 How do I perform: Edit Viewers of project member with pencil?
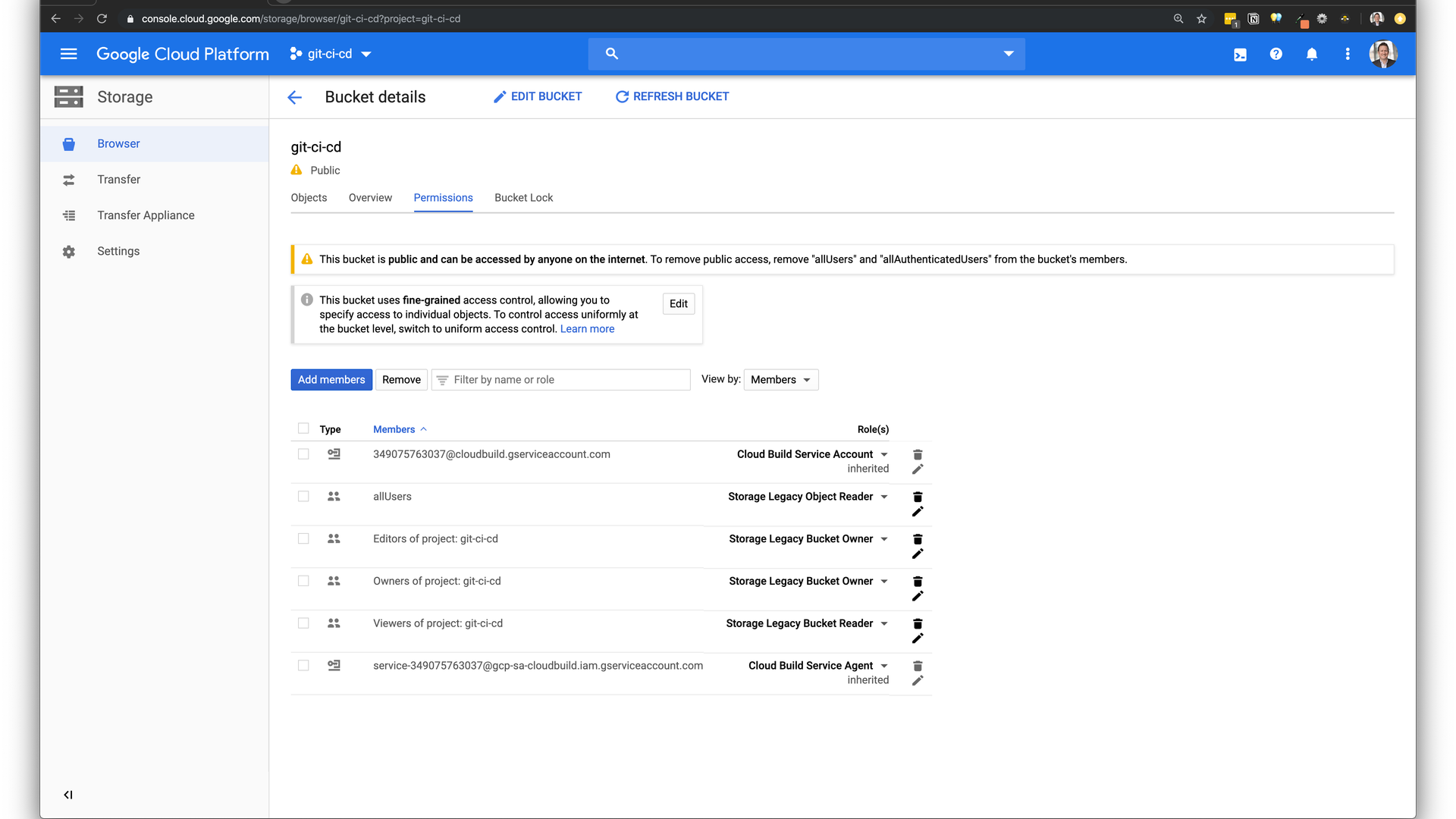[x=918, y=639]
